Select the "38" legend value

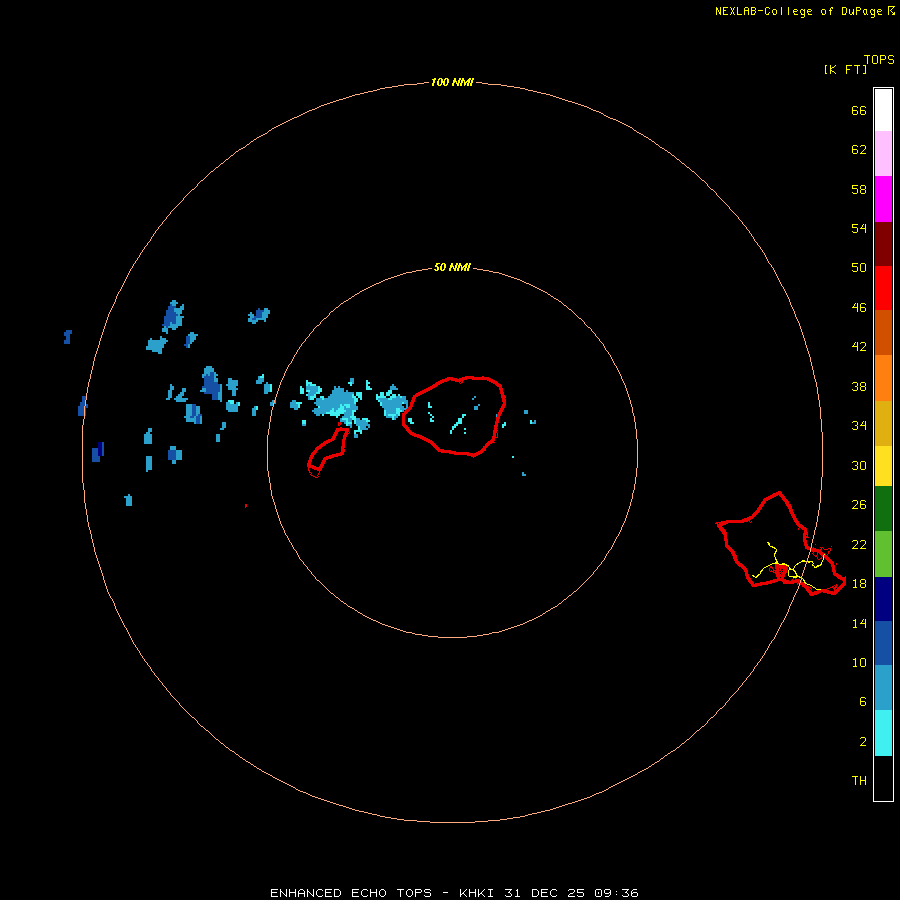[x=859, y=387]
